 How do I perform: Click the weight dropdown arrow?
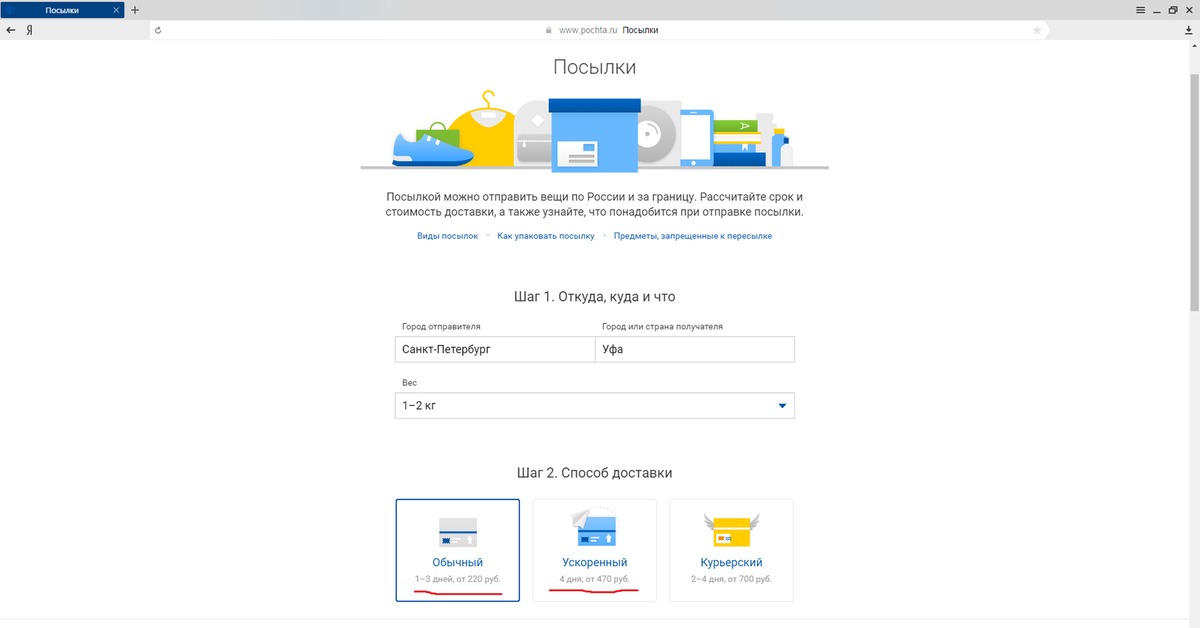[x=783, y=406]
